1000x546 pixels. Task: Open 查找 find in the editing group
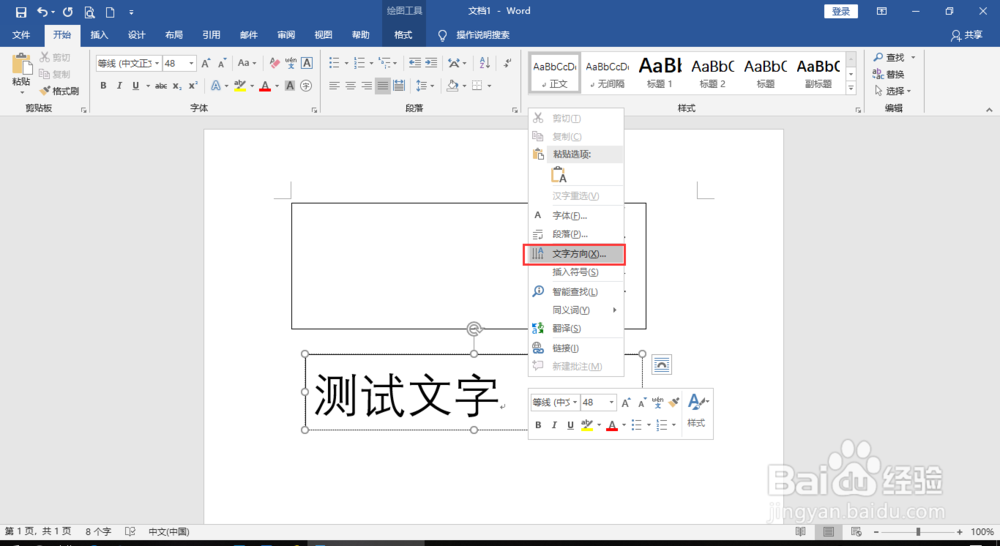894,57
